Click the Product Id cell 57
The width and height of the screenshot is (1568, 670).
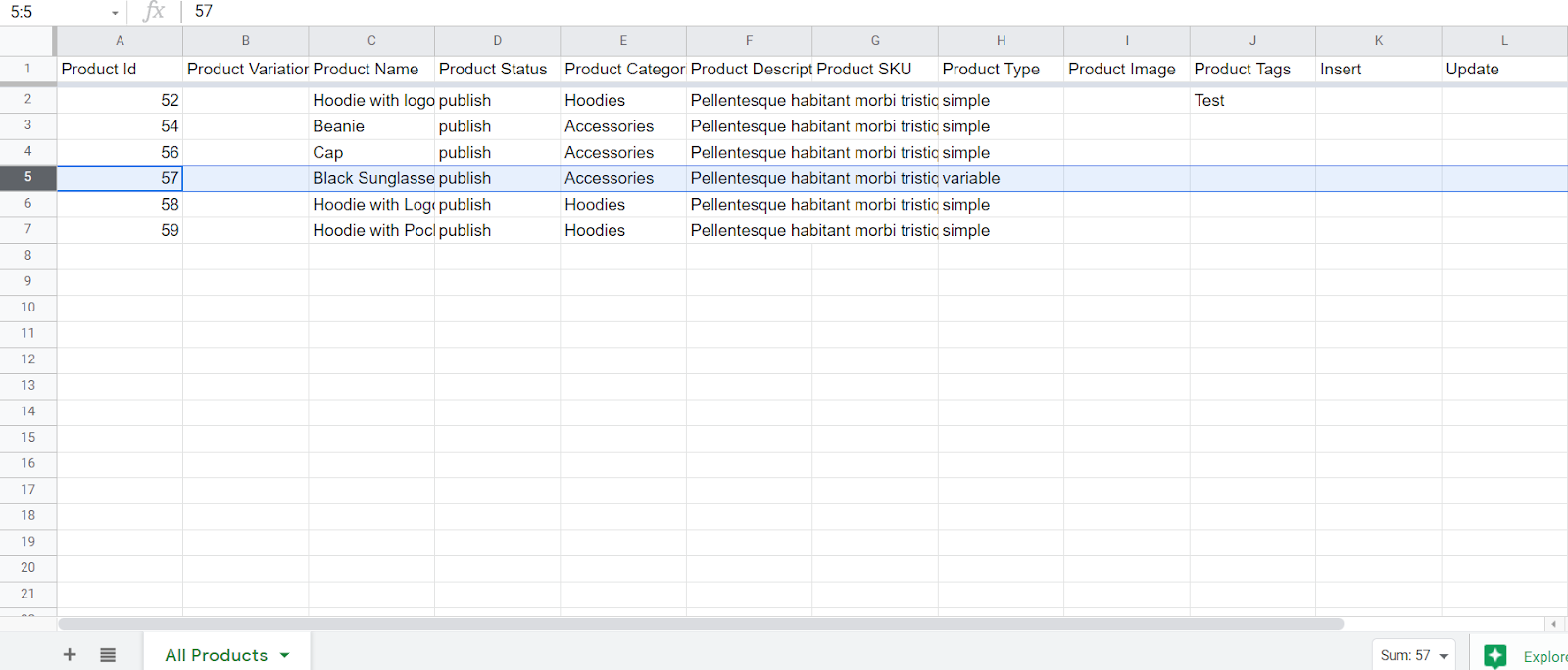click(120, 178)
